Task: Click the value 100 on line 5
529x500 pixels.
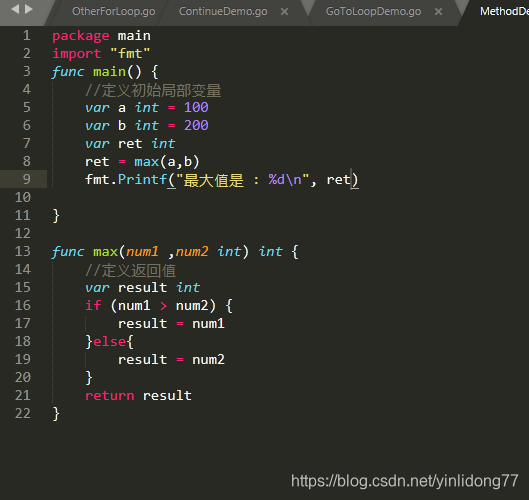Action: (196, 108)
